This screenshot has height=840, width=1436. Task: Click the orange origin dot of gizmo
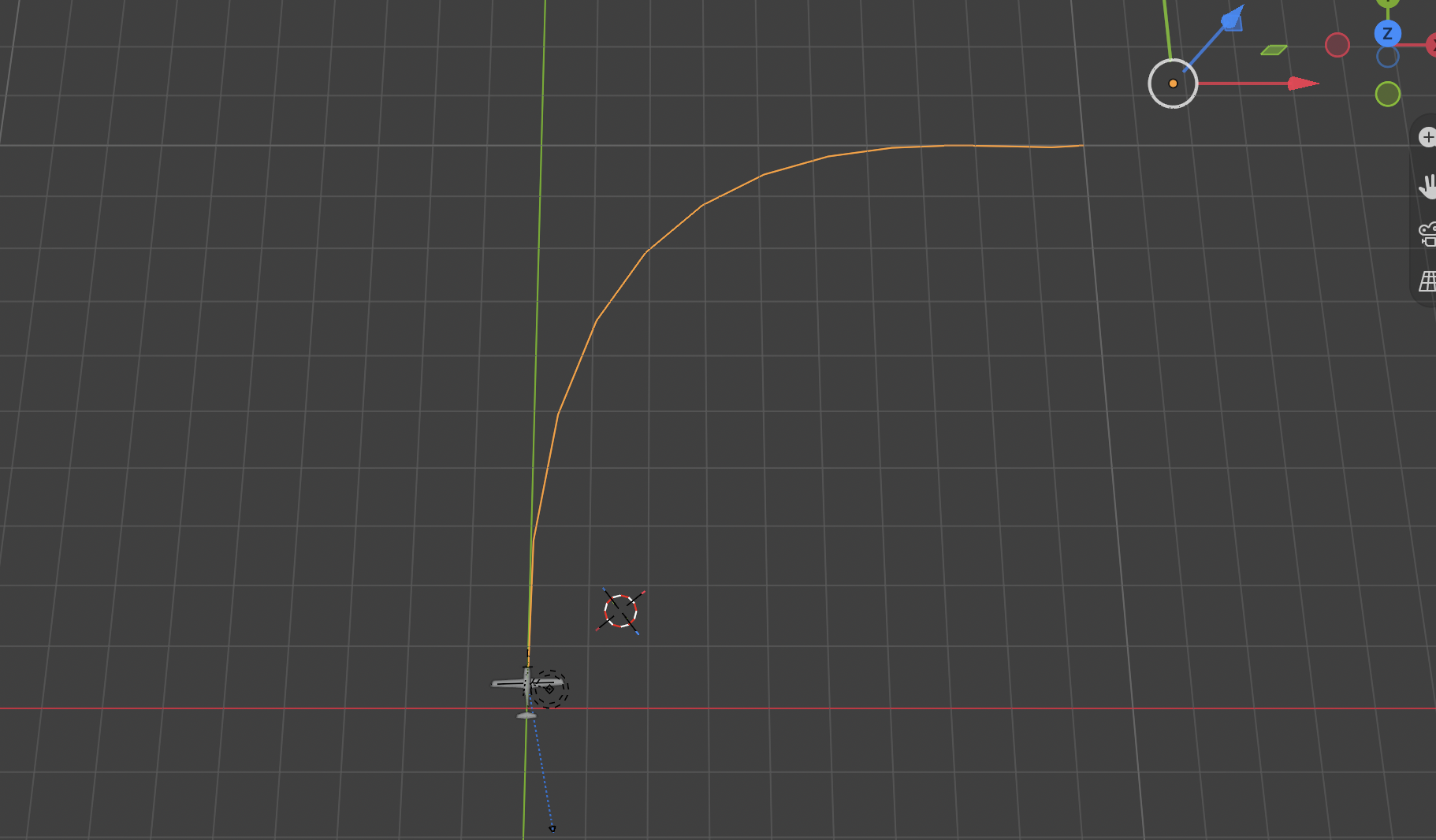(x=1173, y=84)
